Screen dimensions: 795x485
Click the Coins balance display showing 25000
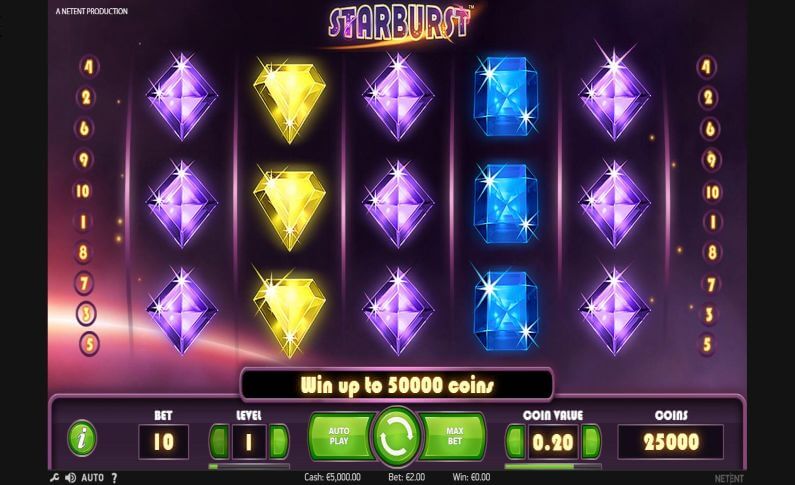point(670,442)
